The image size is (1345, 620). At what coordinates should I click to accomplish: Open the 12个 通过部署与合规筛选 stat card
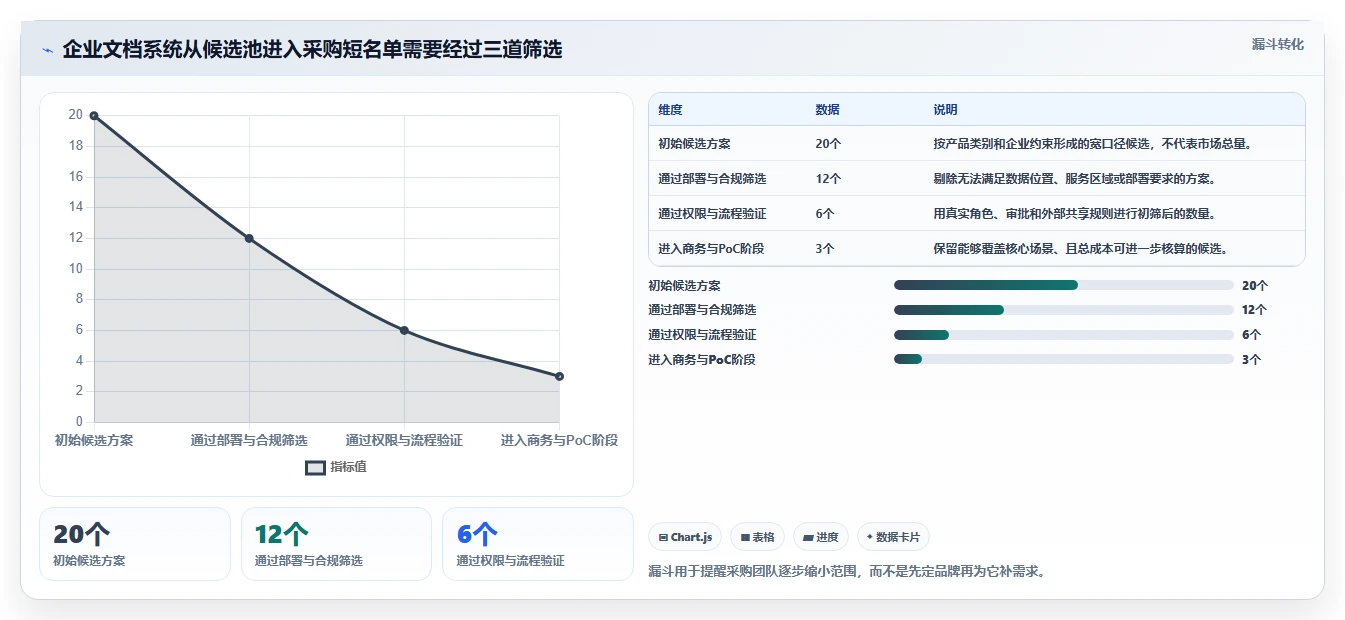point(336,544)
